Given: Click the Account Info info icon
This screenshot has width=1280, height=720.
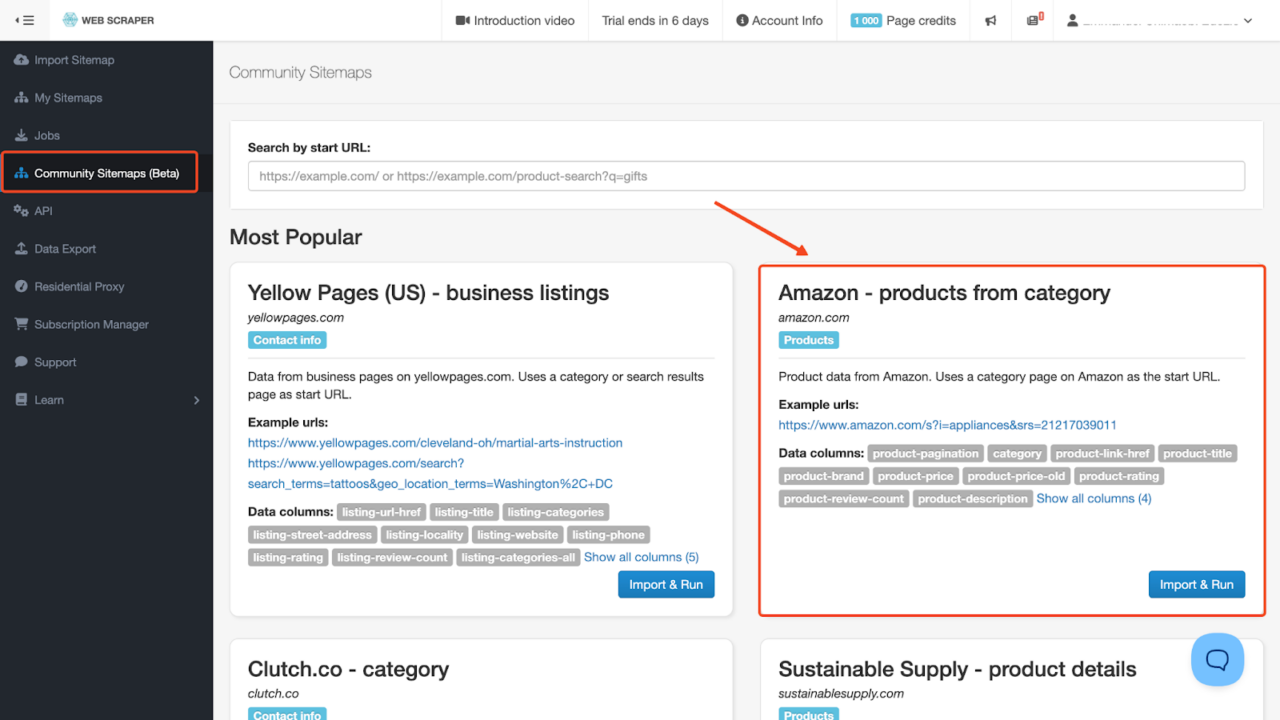Looking at the screenshot, I should point(742,21).
